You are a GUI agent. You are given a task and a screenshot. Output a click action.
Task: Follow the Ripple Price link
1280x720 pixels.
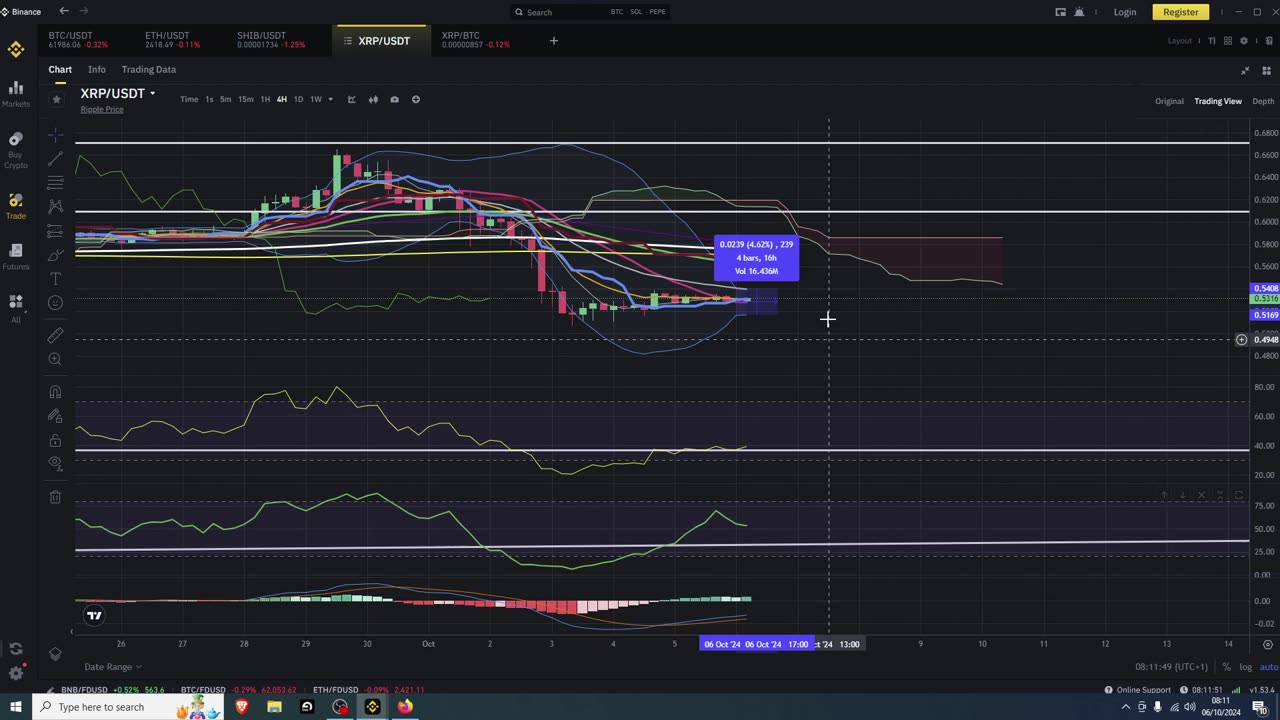point(102,109)
